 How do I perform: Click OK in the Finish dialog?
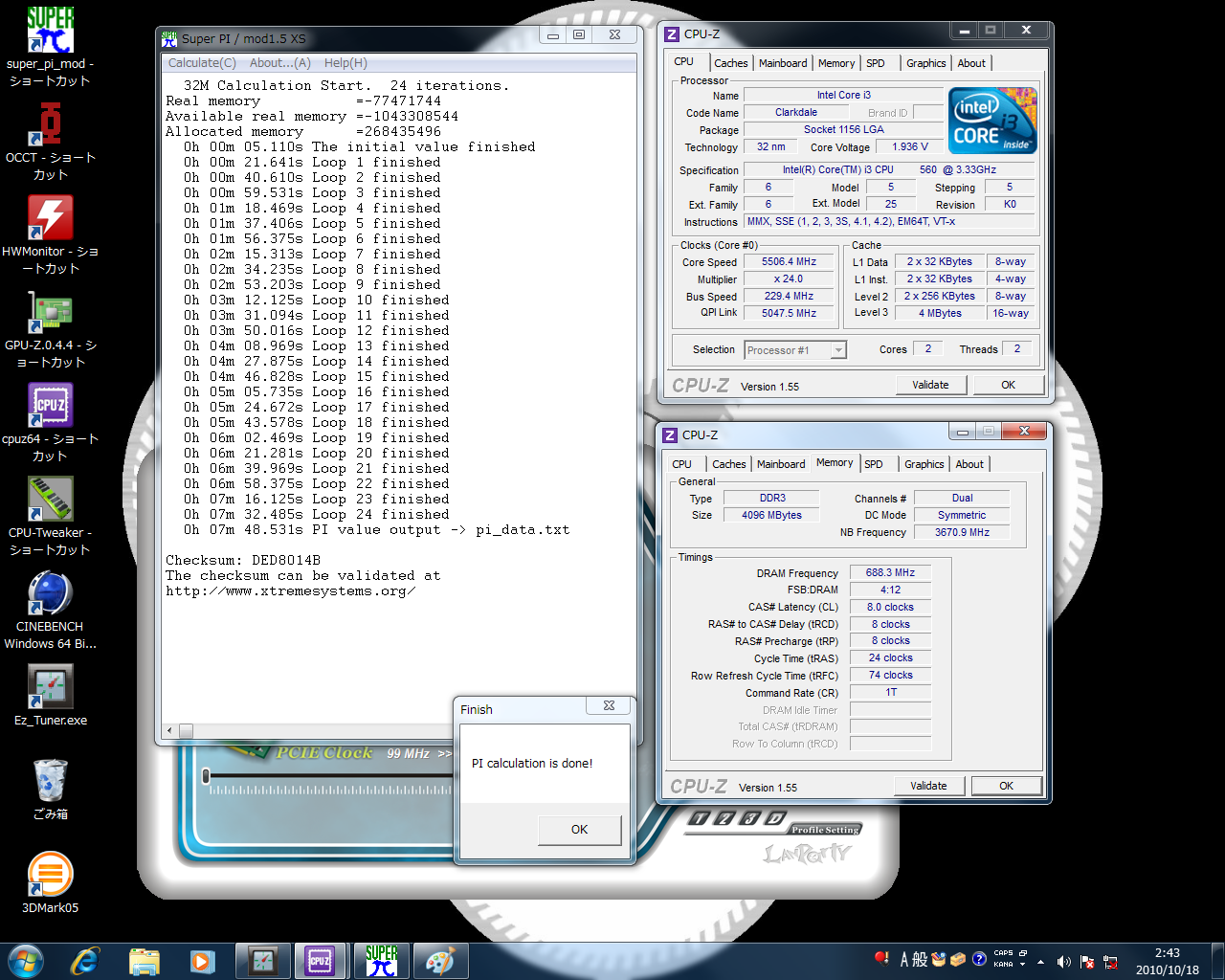579,830
